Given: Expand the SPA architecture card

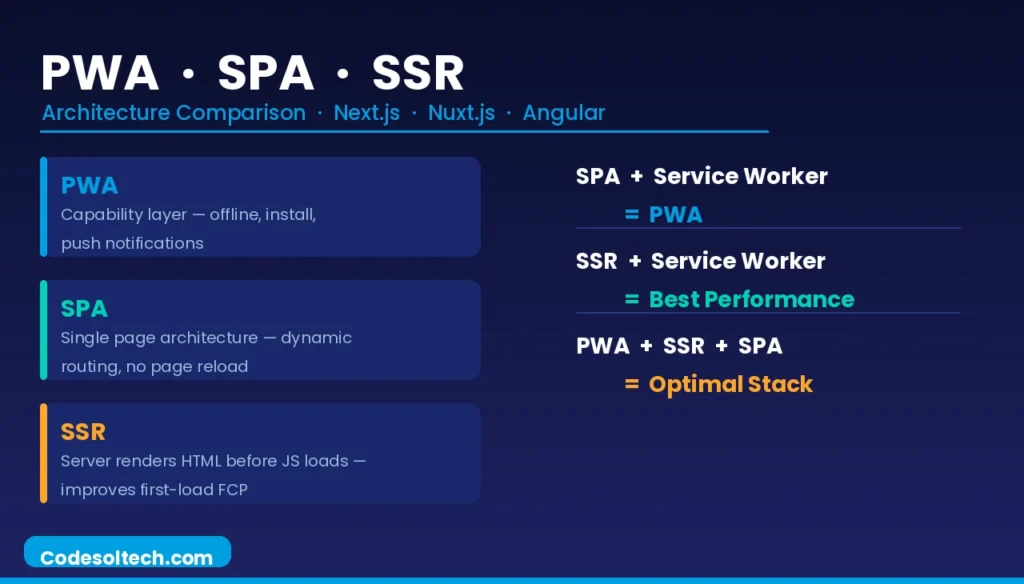Looking at the screenshot, I should pyautogui.click(x=260, y=330).
